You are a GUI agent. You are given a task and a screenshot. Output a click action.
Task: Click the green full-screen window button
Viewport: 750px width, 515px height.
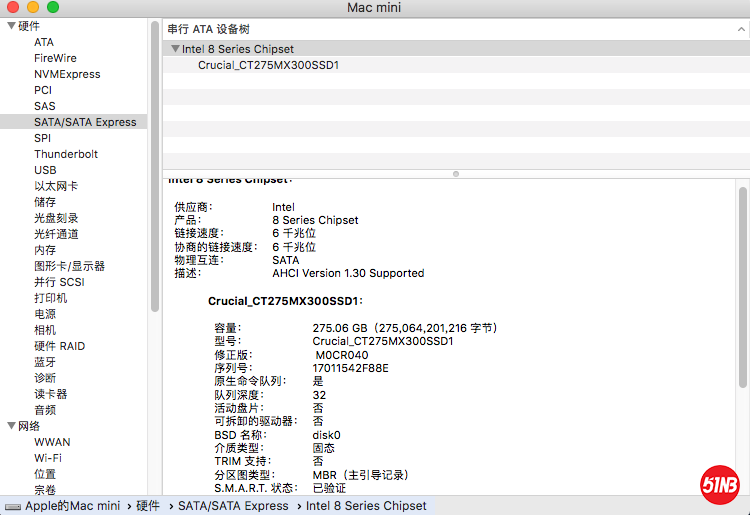(52, 8)
